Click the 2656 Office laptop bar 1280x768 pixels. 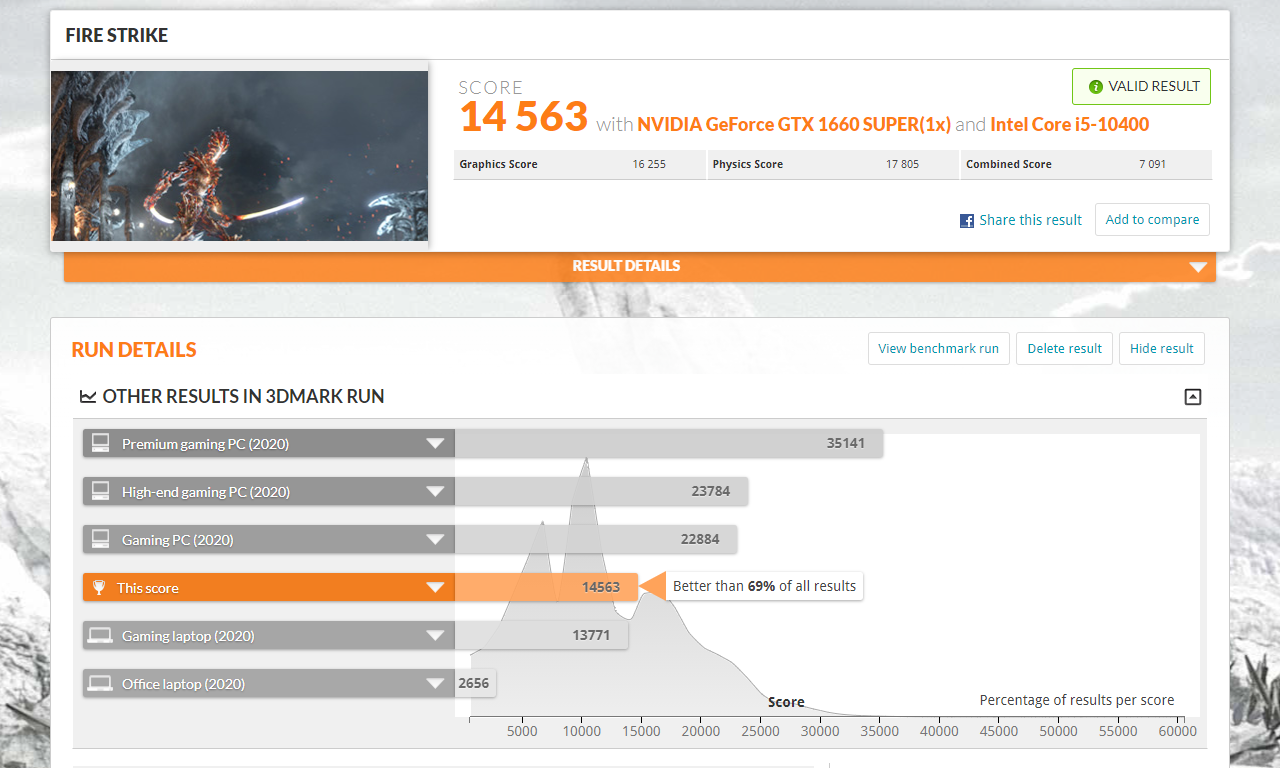coord(476,684)
